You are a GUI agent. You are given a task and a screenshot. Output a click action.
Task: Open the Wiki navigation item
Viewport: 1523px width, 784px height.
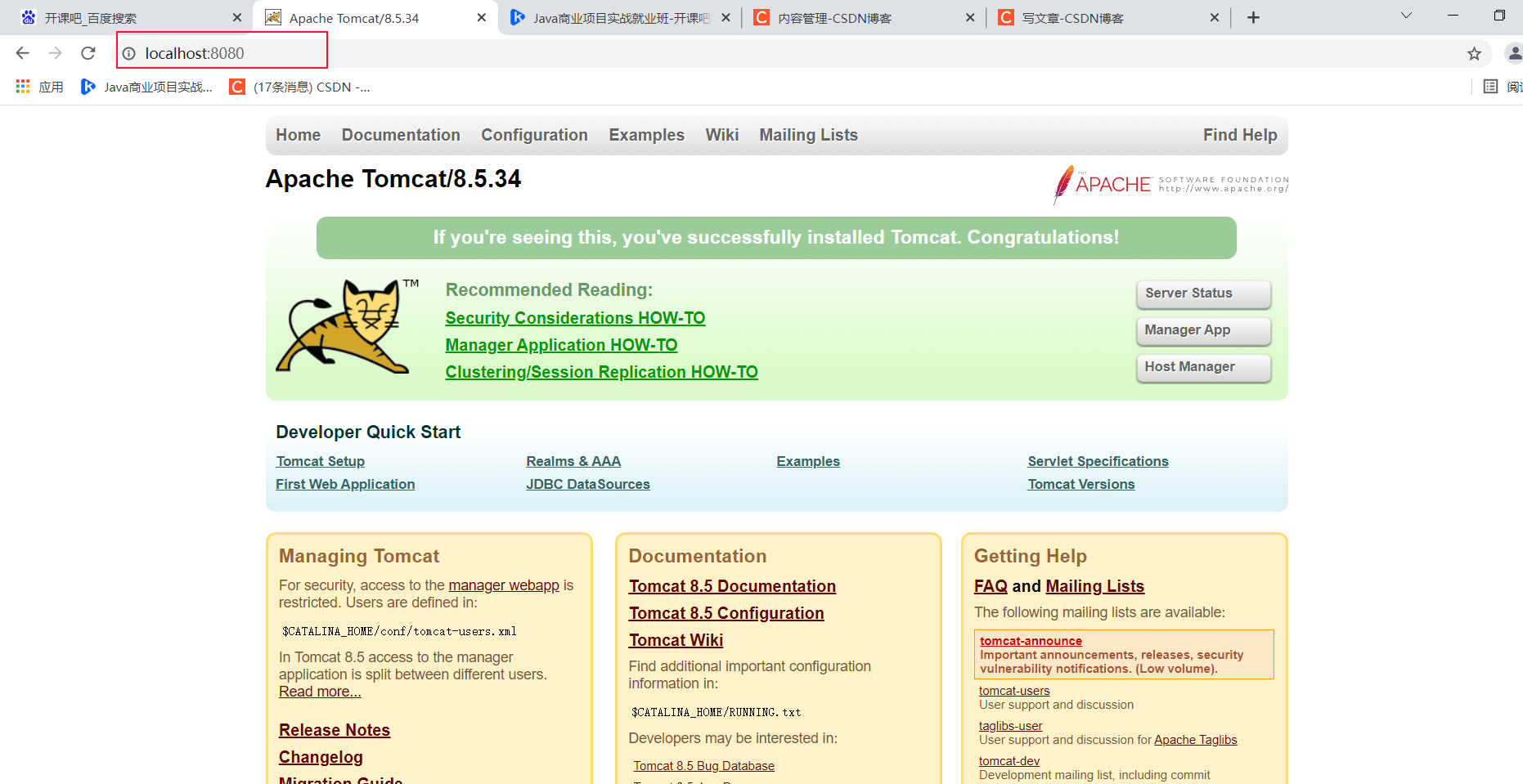click(x=721, y=135)
